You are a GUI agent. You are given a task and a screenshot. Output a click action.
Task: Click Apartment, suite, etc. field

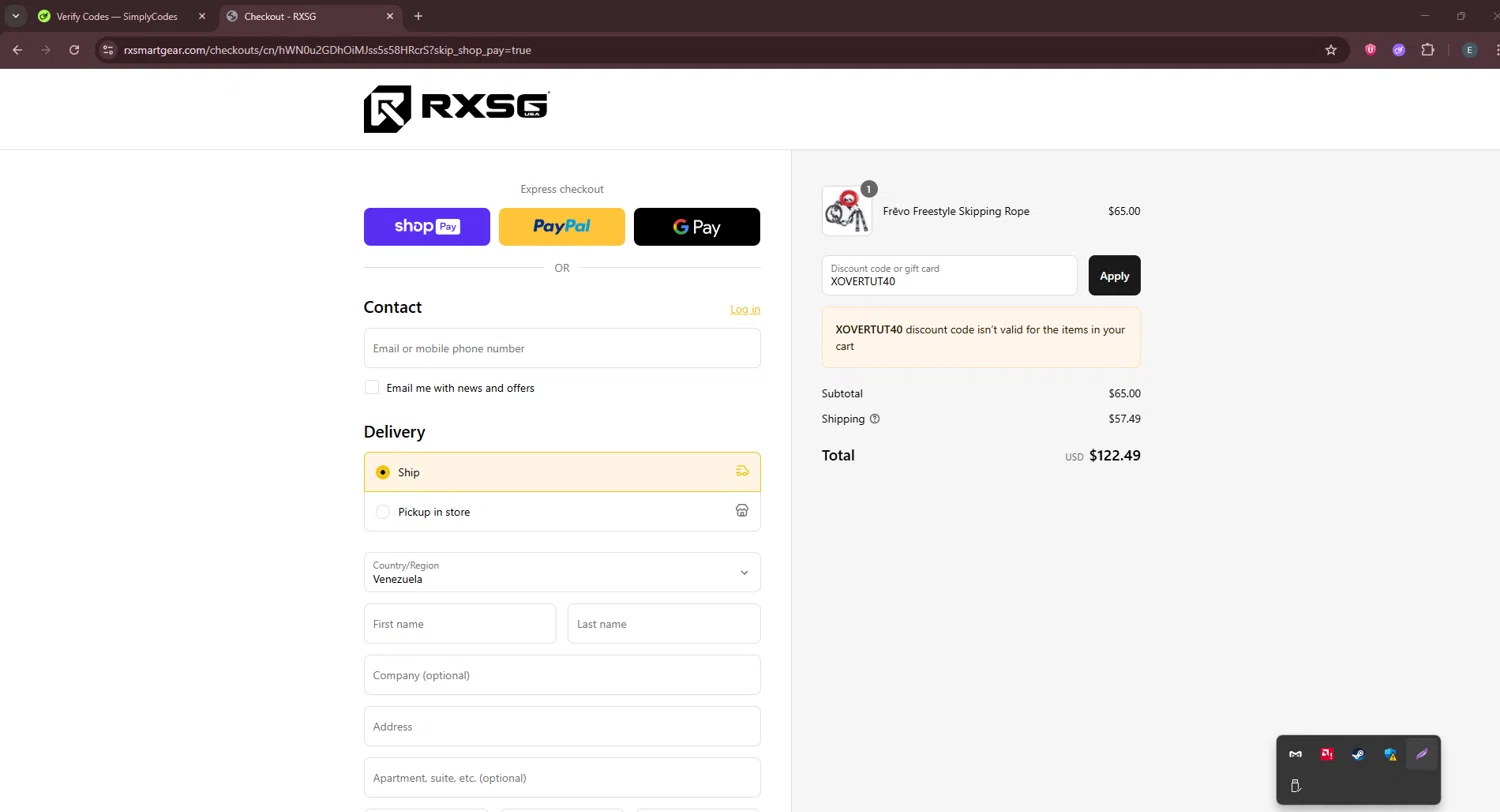click(562, 777)
